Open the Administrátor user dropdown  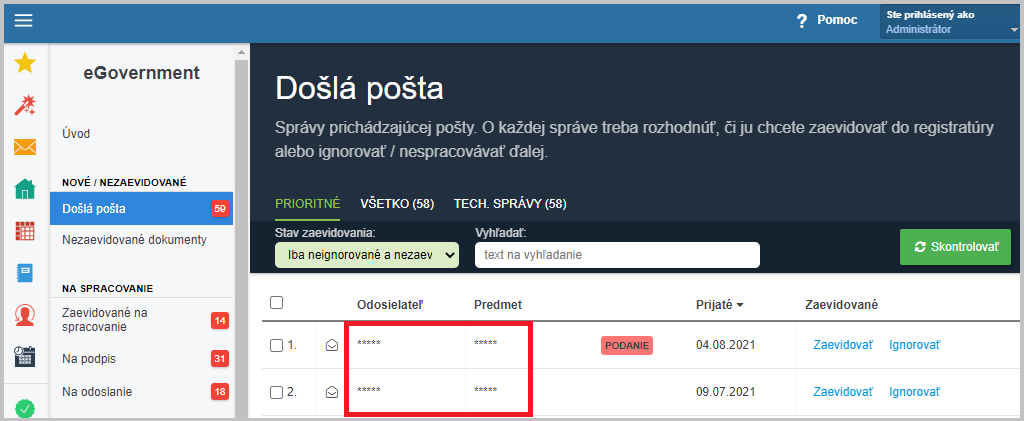pyautogui.click(x=950, y=22)
